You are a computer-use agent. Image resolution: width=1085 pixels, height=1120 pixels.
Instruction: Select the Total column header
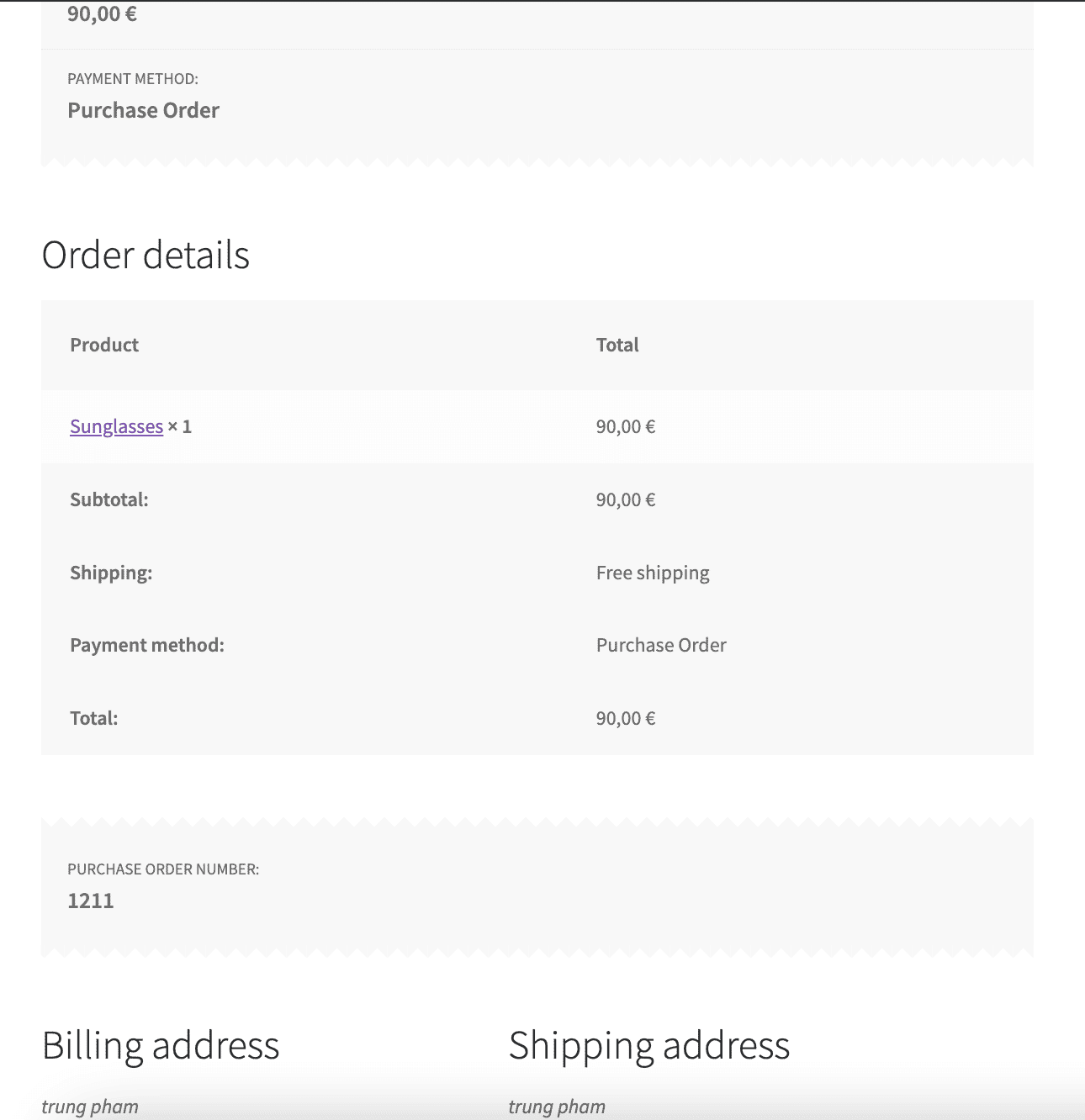617,345
